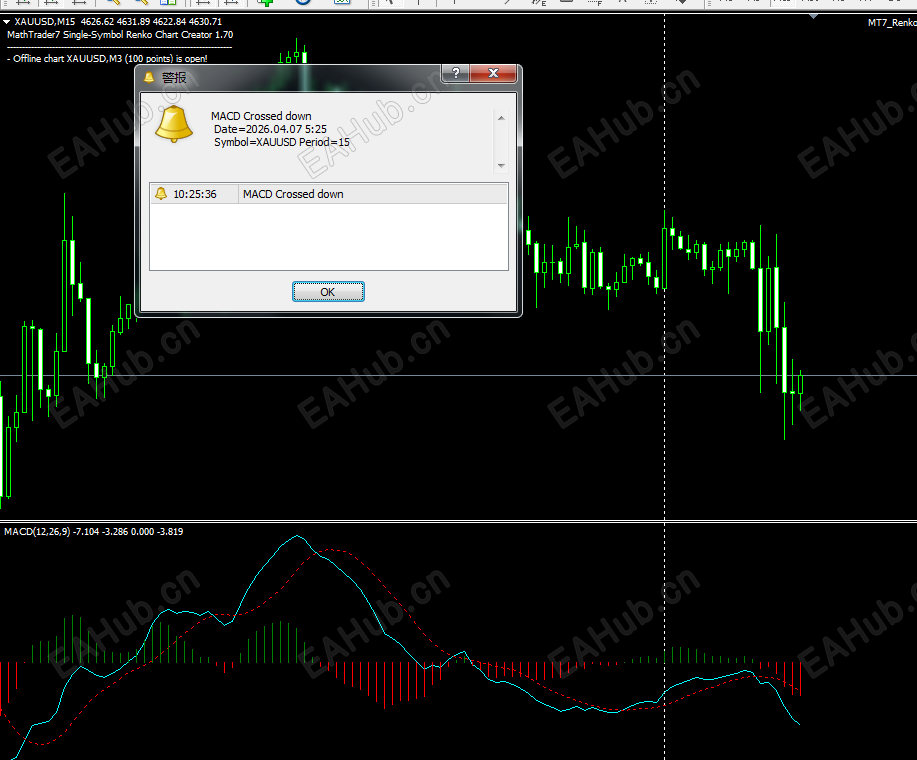This screenshot has width=917, height=760.
Task: Expand the XAUUSD,M15 chart triangle menu
Action: [x=6, y=22]
